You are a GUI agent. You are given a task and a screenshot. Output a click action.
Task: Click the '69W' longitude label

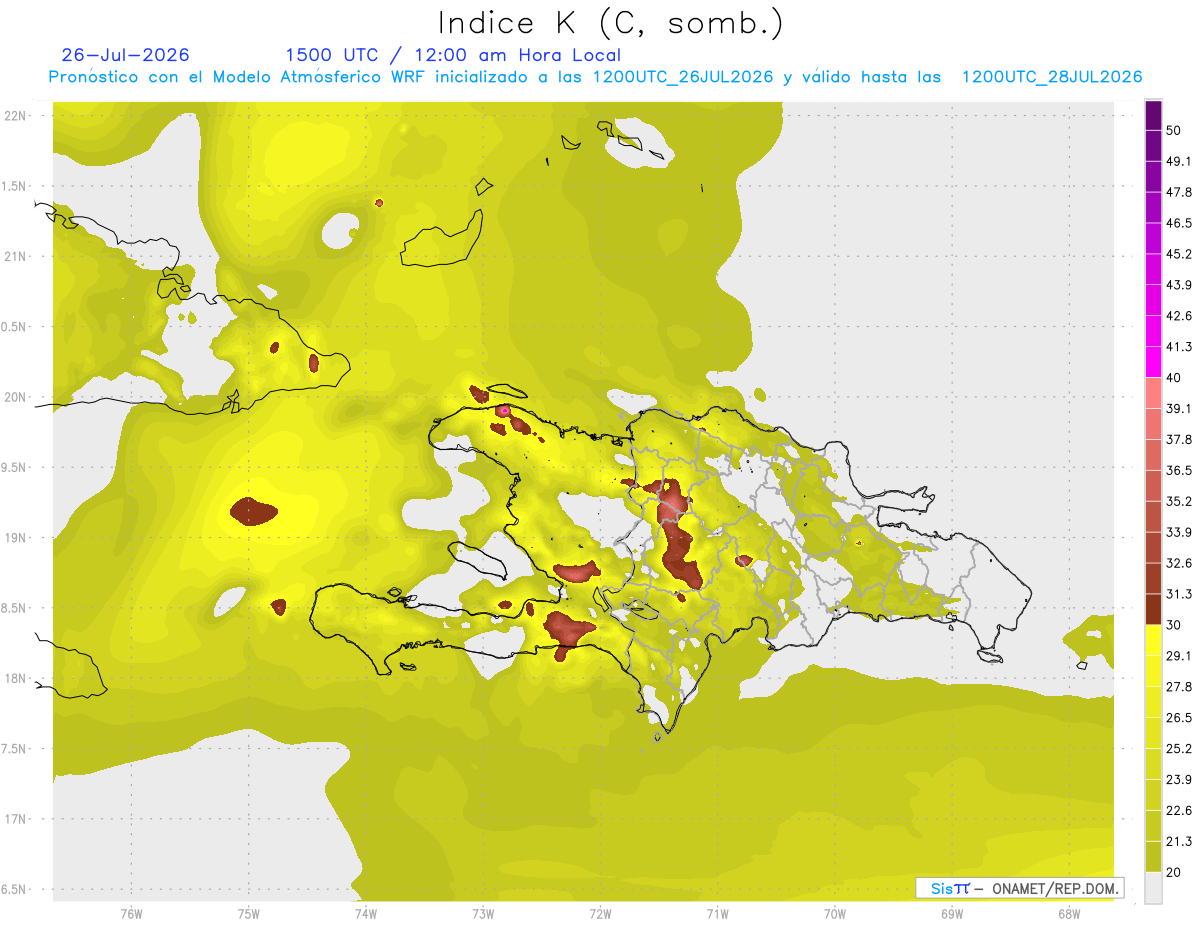click(x=951, y=914)
